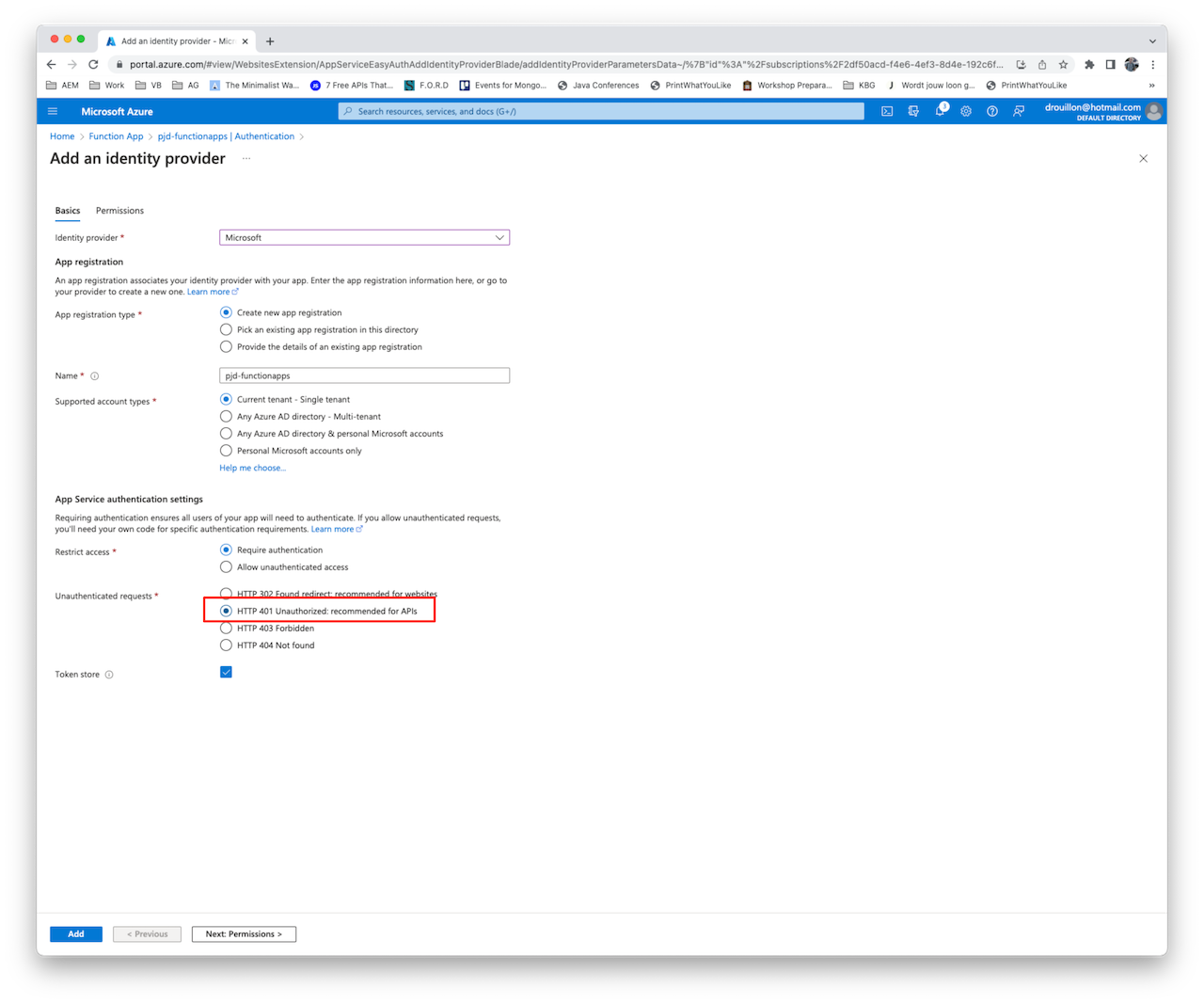Click the Next: Permissions button
This screenshot has height=1004, width=1204.
244,934
